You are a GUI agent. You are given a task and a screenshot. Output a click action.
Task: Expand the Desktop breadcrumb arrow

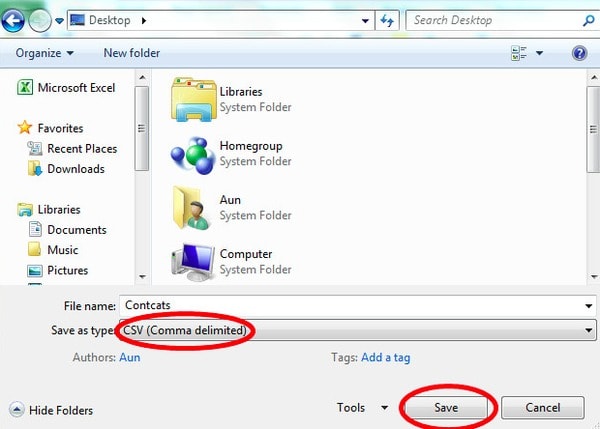pos(144,20)
